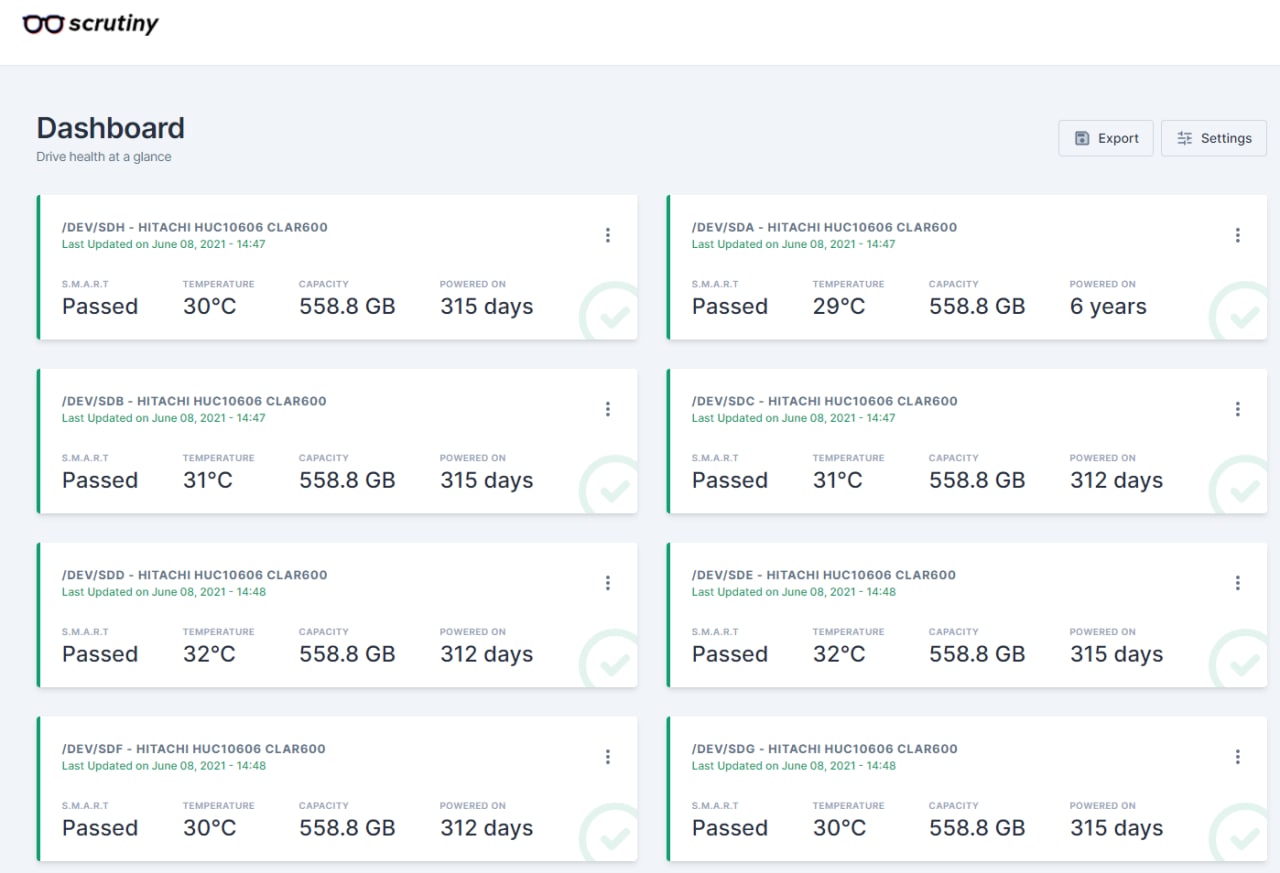Click the 558.8 GB capacity on SDB card
This screenshot has height=873, width=1280.
coord(347,481)
